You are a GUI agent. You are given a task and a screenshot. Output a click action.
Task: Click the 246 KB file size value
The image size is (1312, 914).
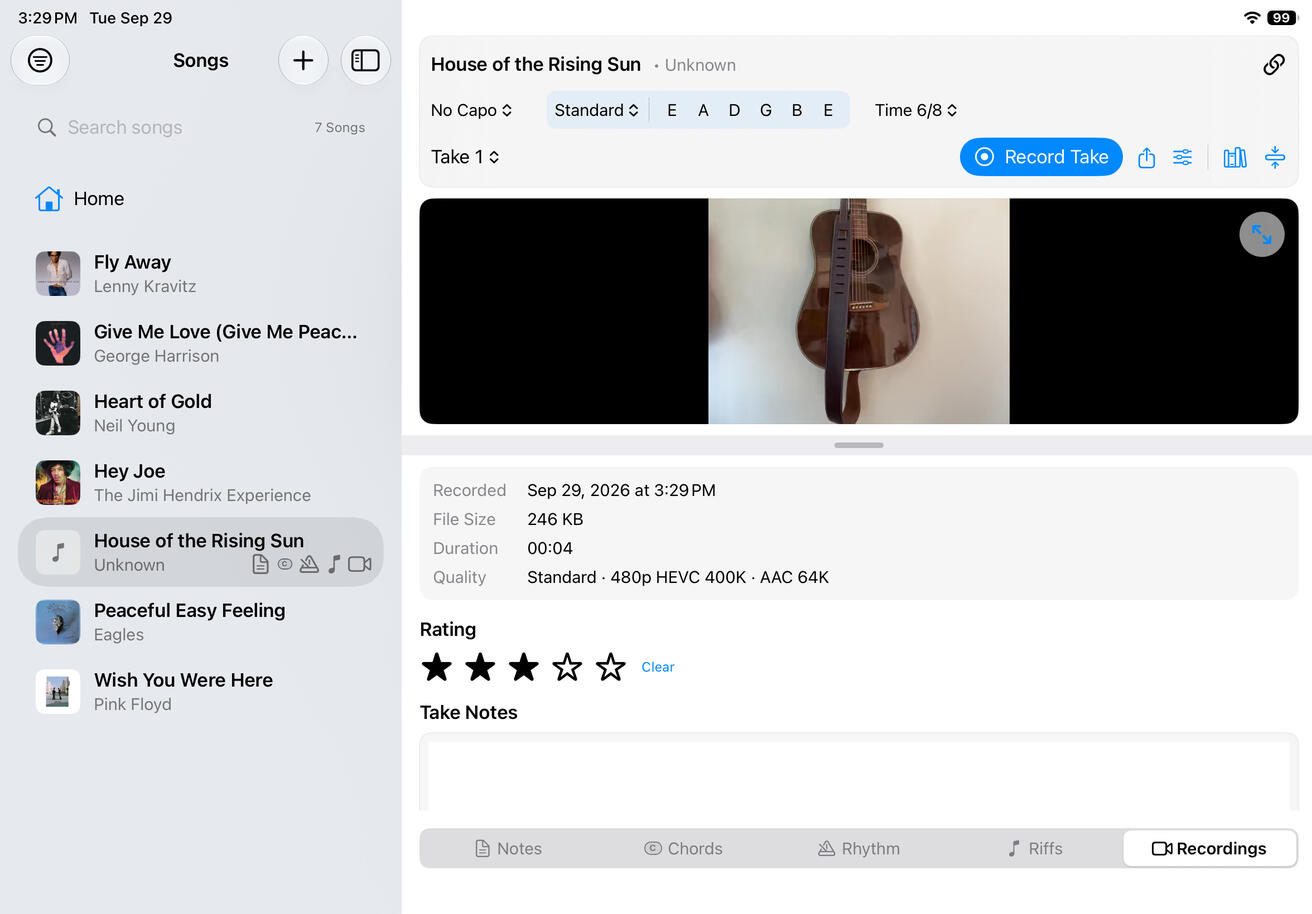555,519
